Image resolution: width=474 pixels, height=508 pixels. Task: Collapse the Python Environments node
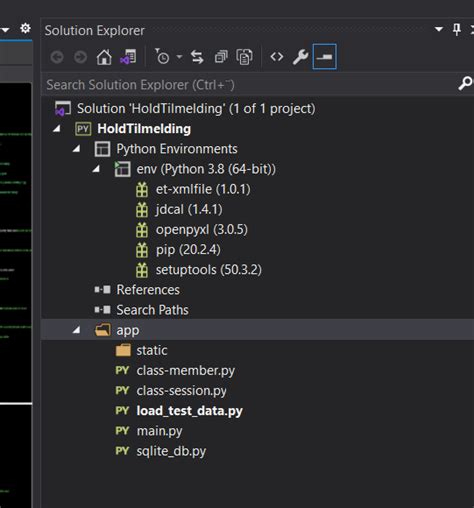[x=77, y=149]
